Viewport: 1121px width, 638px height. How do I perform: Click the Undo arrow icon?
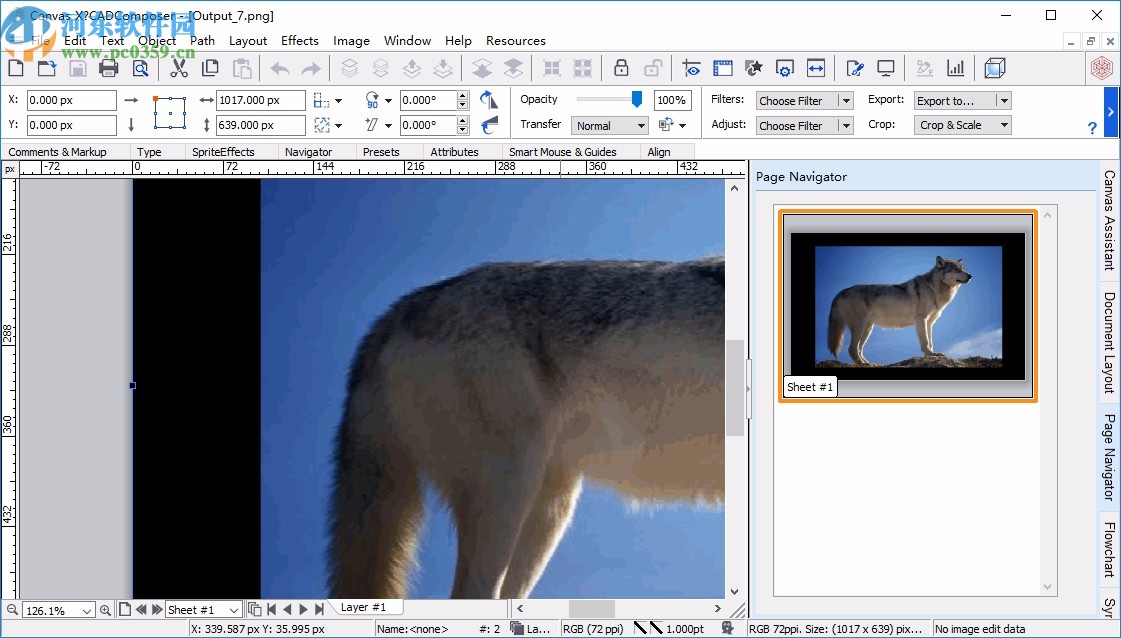point(279,68)
